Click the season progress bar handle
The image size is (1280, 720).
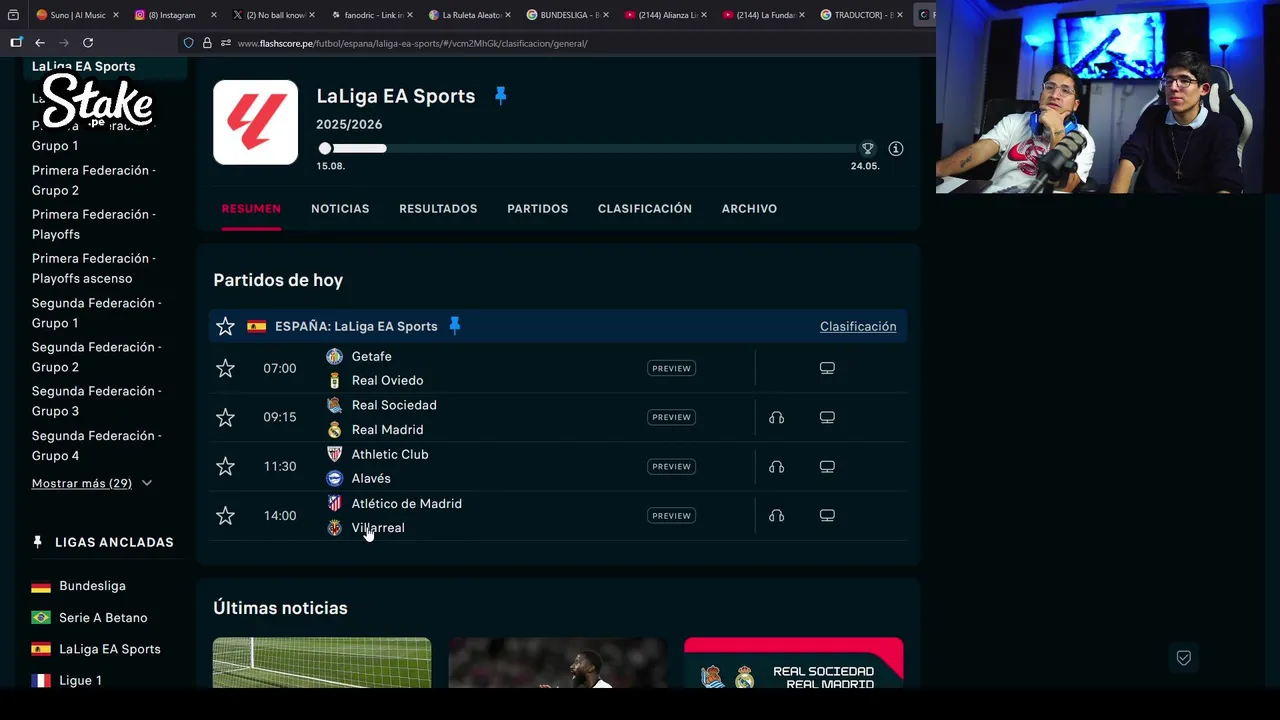point(325,148)
